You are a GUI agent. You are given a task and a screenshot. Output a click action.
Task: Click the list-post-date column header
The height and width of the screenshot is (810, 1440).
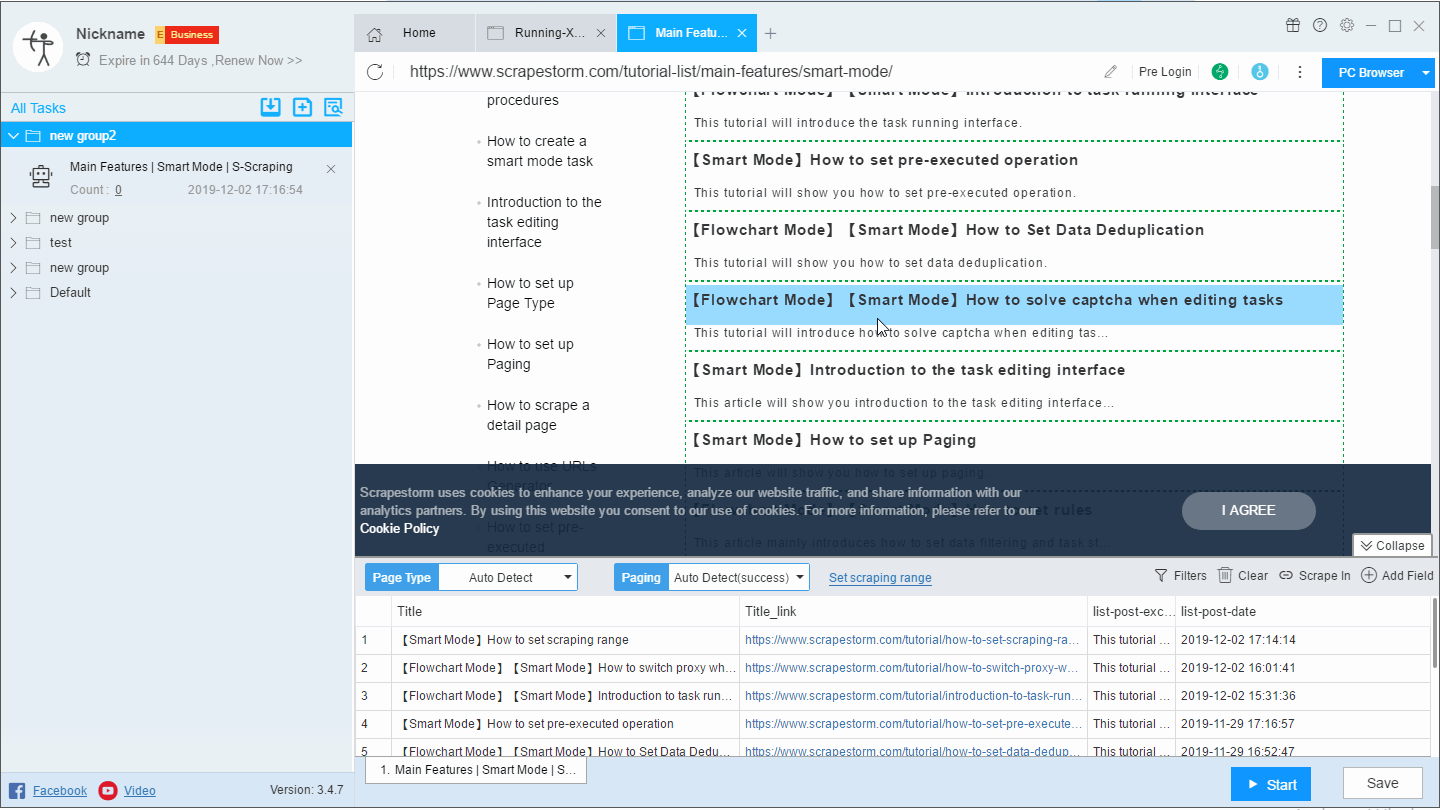[1303, 611]
